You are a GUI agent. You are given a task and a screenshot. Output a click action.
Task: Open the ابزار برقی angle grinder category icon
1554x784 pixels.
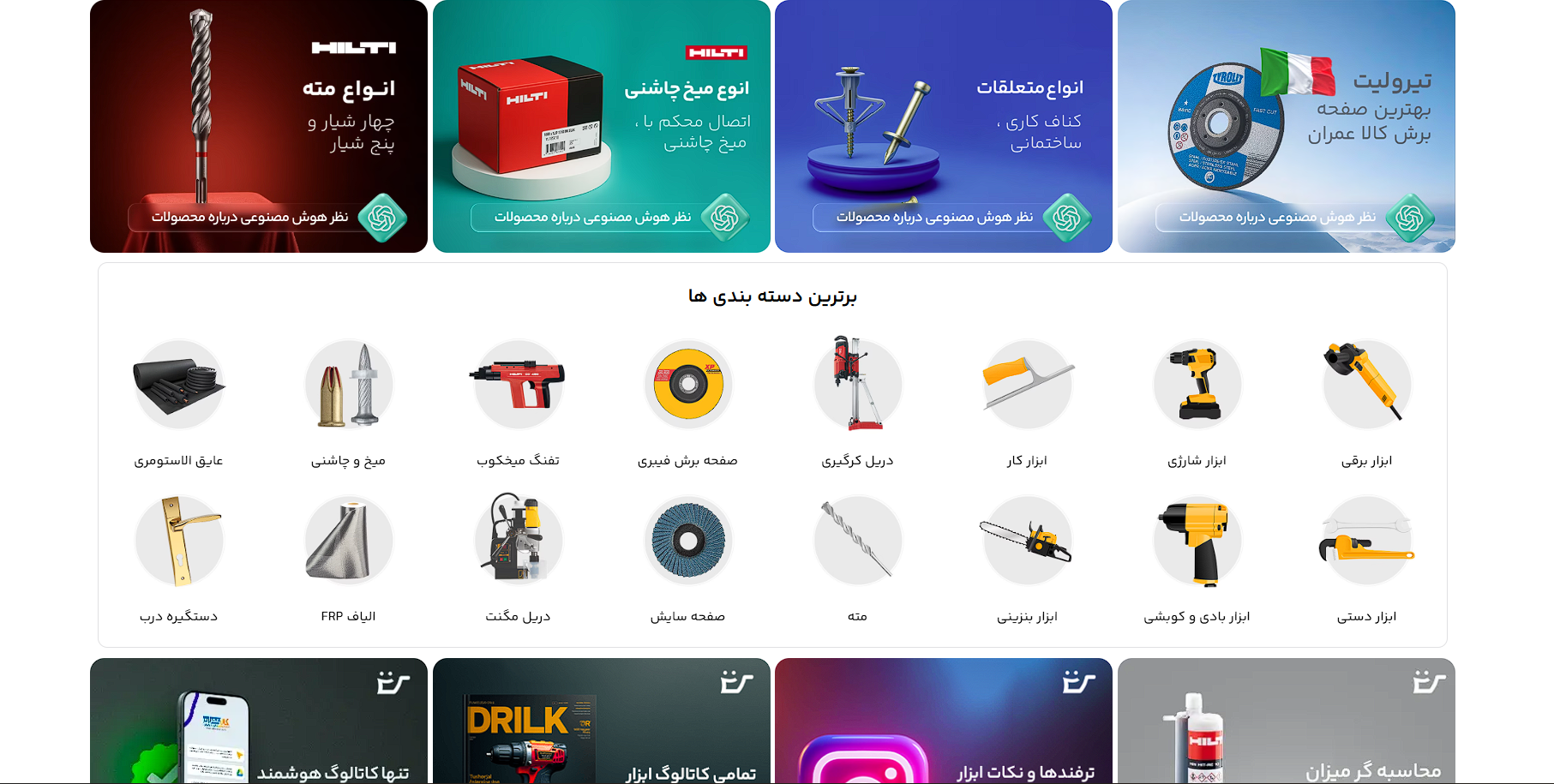1366,384
